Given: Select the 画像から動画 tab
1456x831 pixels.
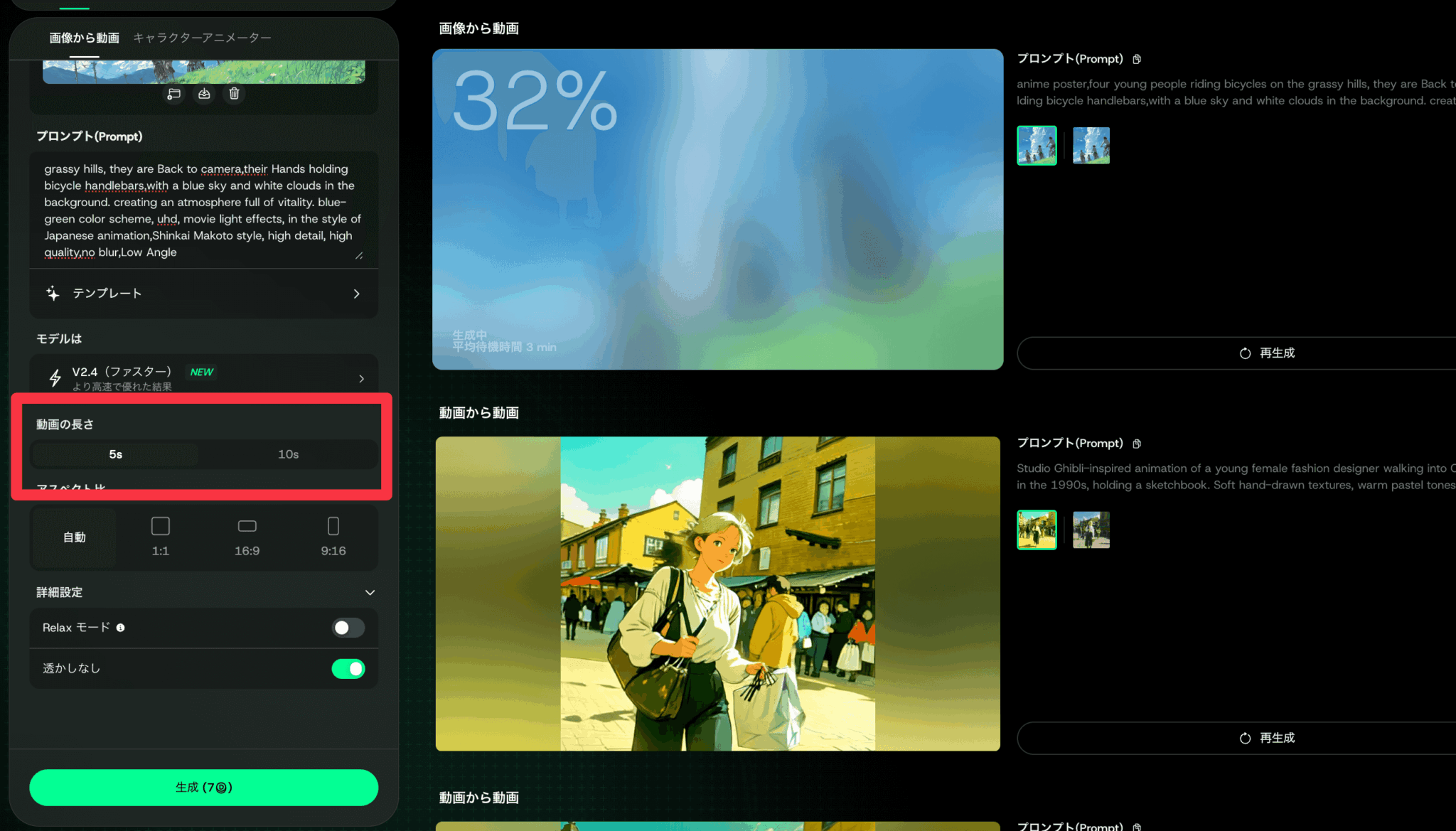Looking at the screenshot, I should tap(84, 38).
